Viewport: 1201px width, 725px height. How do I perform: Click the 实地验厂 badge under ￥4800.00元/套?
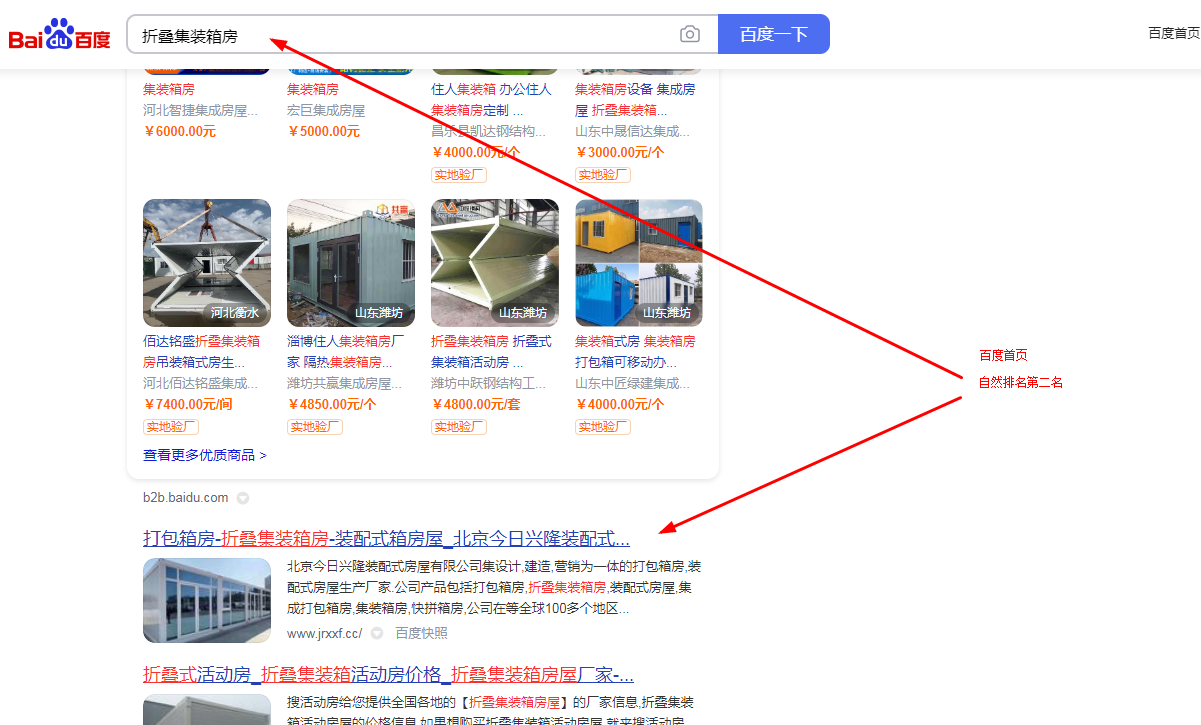459,427
